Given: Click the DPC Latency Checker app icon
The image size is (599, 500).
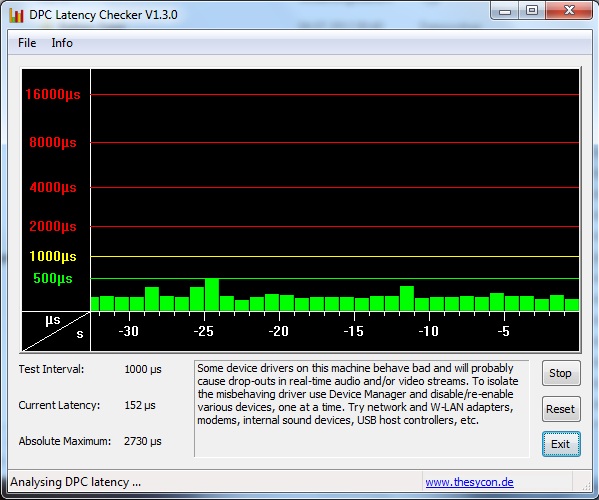Looking at the screenshot, I should 16,15.
